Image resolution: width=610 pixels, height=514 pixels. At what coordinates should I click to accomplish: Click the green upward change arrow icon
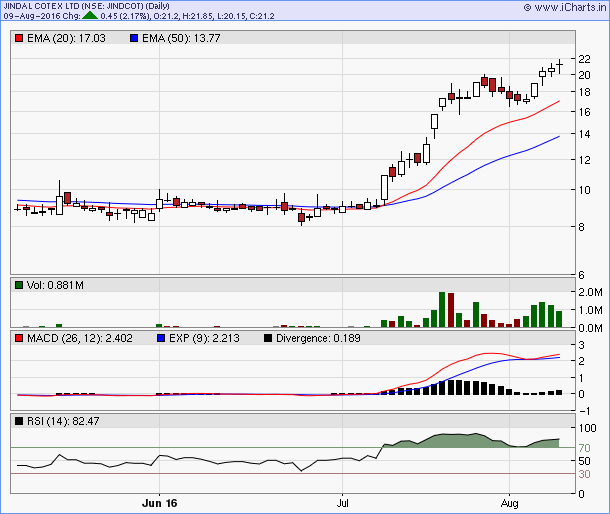click(90, 16)
